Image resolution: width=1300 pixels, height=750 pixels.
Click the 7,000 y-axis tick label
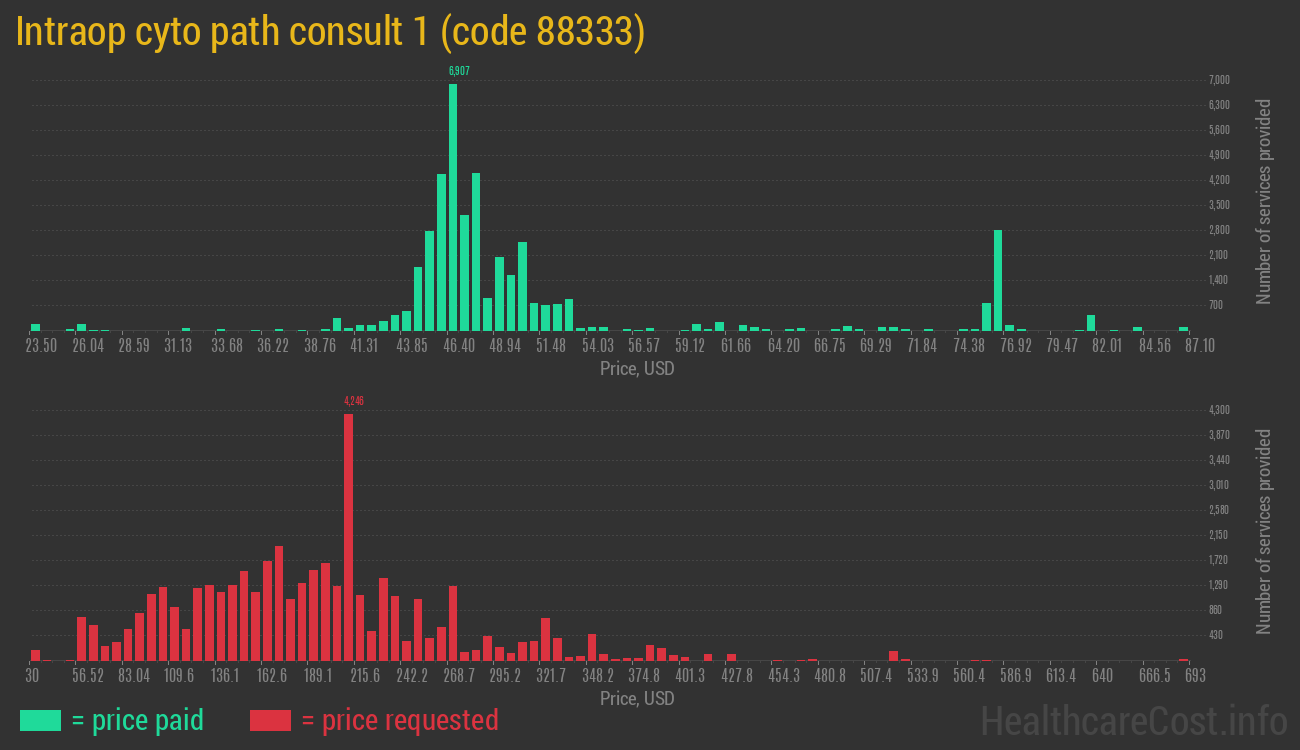1219,80
